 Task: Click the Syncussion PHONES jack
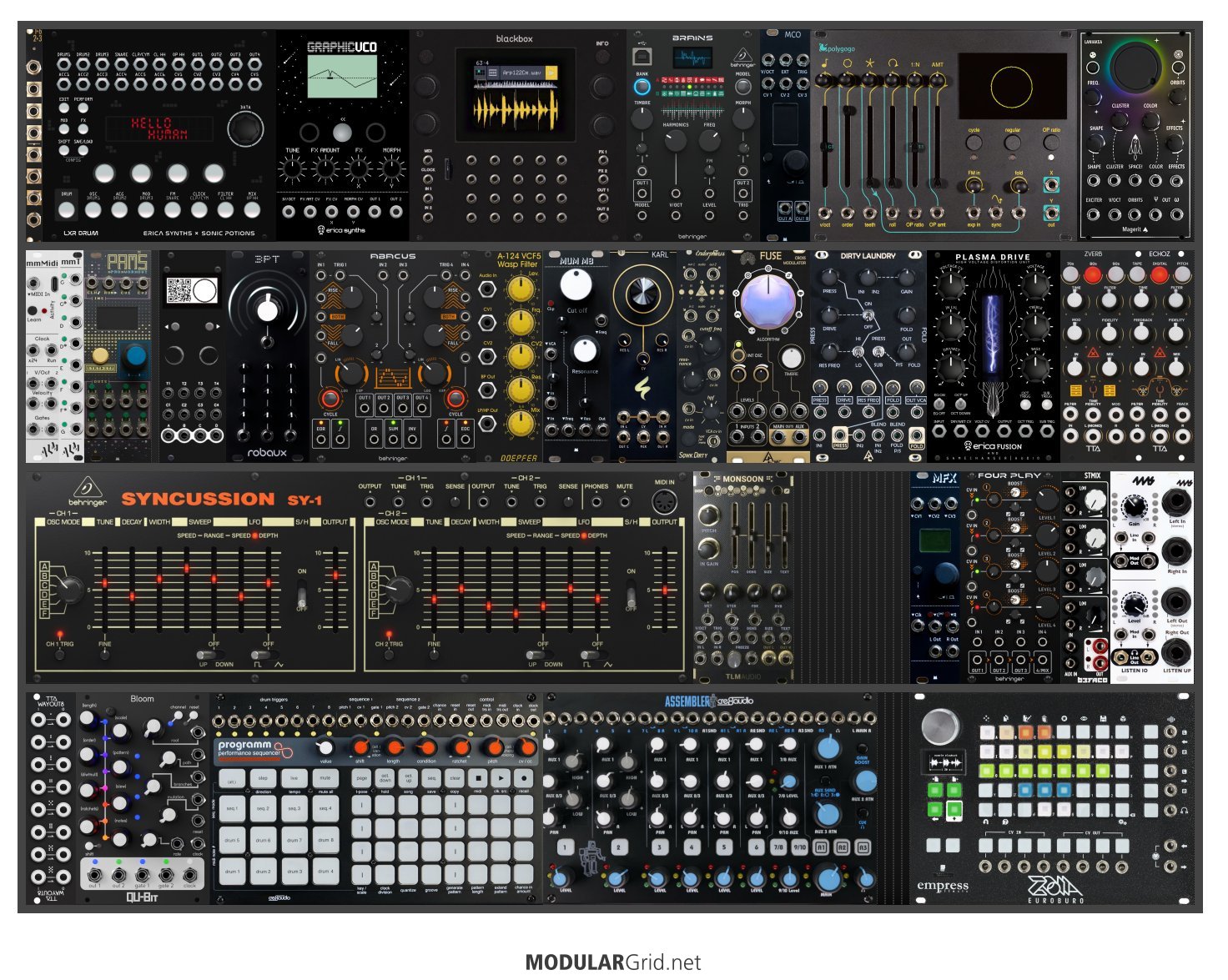click(x=596, y=502)
